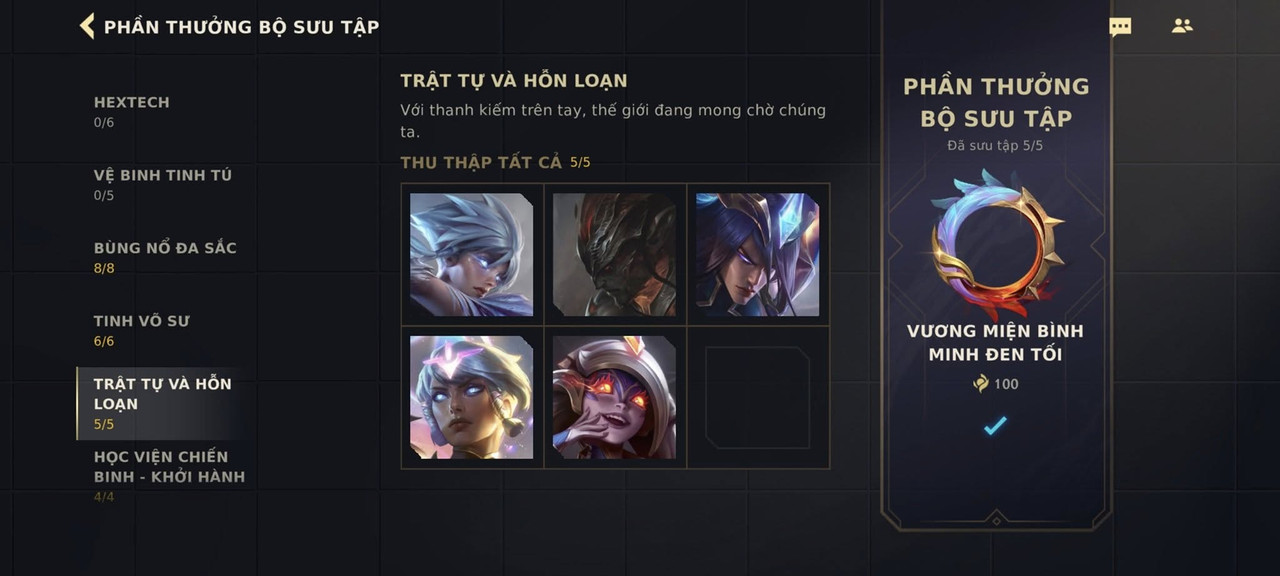Click the currency icon next to 100
Image resolution: width=1280 pixels, height=576 pixels.
coord(981,384)
